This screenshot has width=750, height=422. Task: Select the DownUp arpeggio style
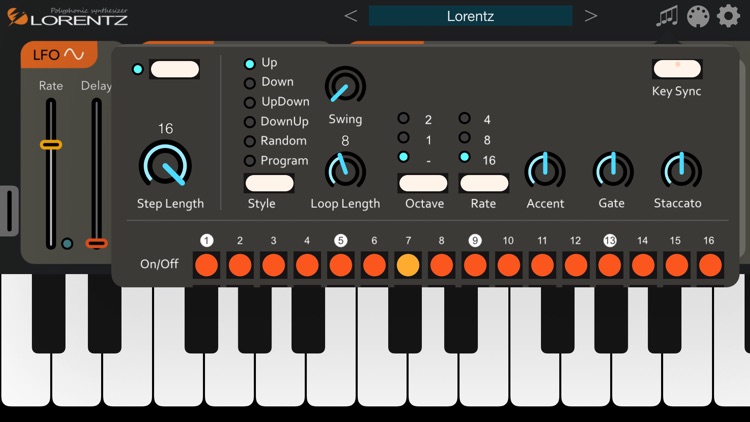pyautogui.click(x=249, y=122)
